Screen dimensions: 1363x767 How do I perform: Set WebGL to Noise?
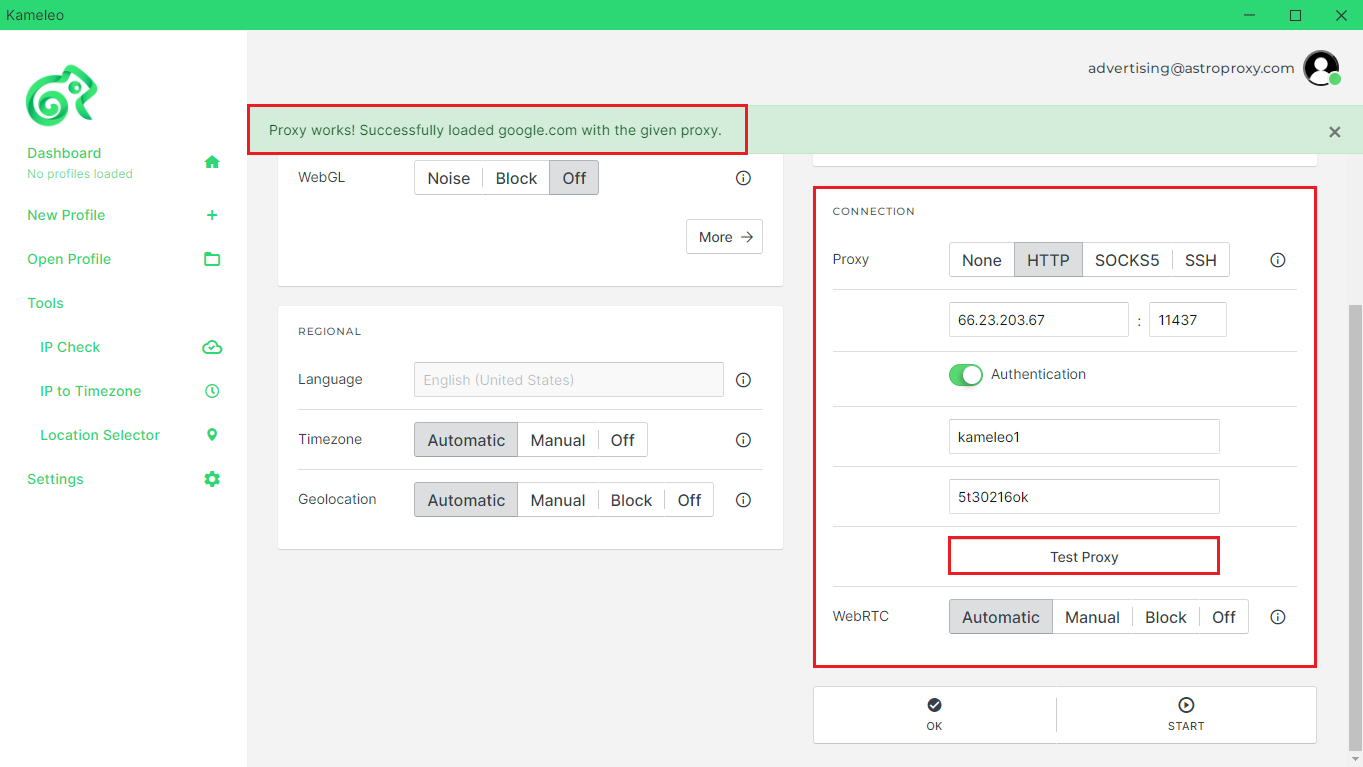(448, 178)
